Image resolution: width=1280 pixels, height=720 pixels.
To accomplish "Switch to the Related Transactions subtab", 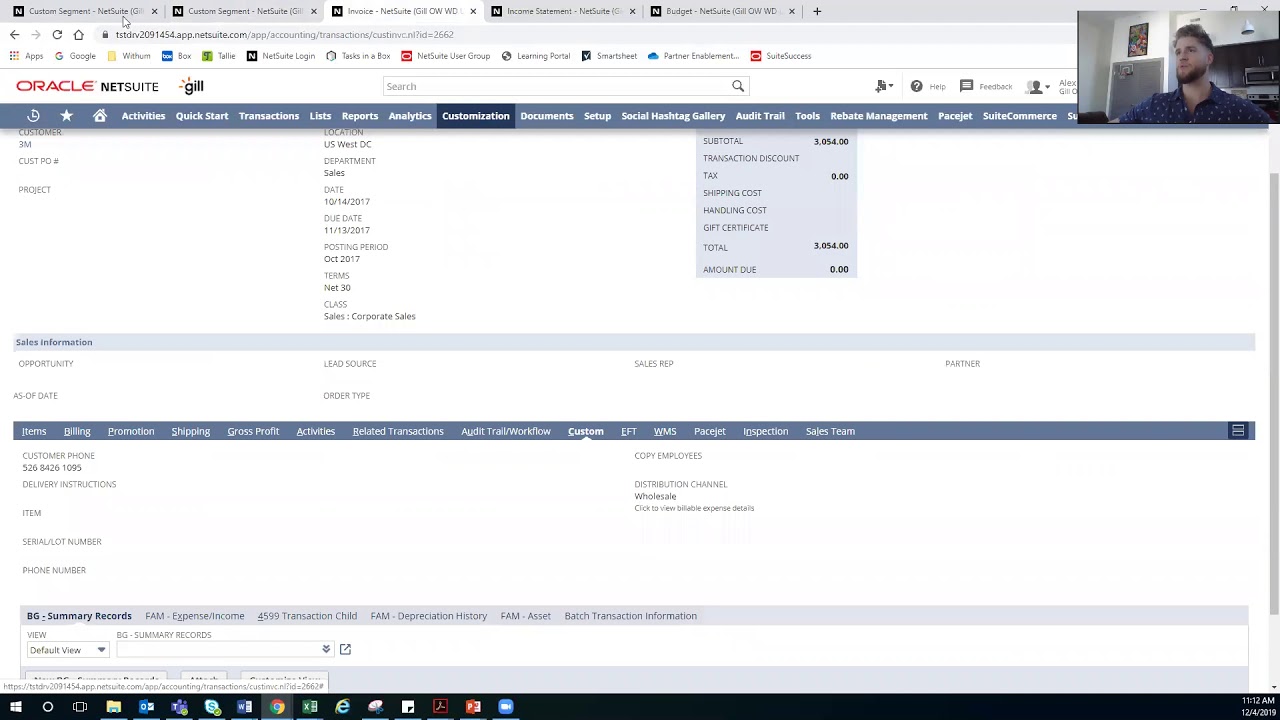I will click(x=398, y=431).
